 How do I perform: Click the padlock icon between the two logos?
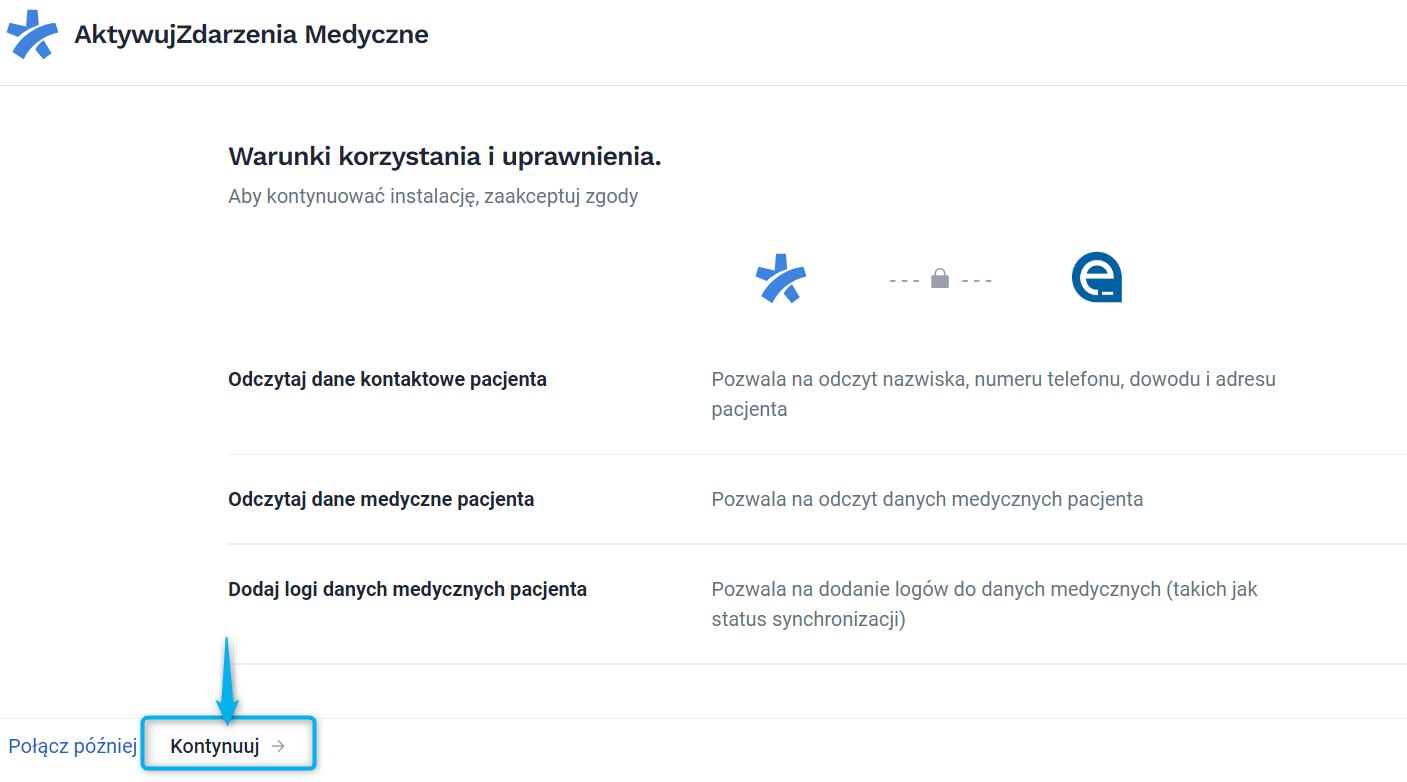pos(939,277)
